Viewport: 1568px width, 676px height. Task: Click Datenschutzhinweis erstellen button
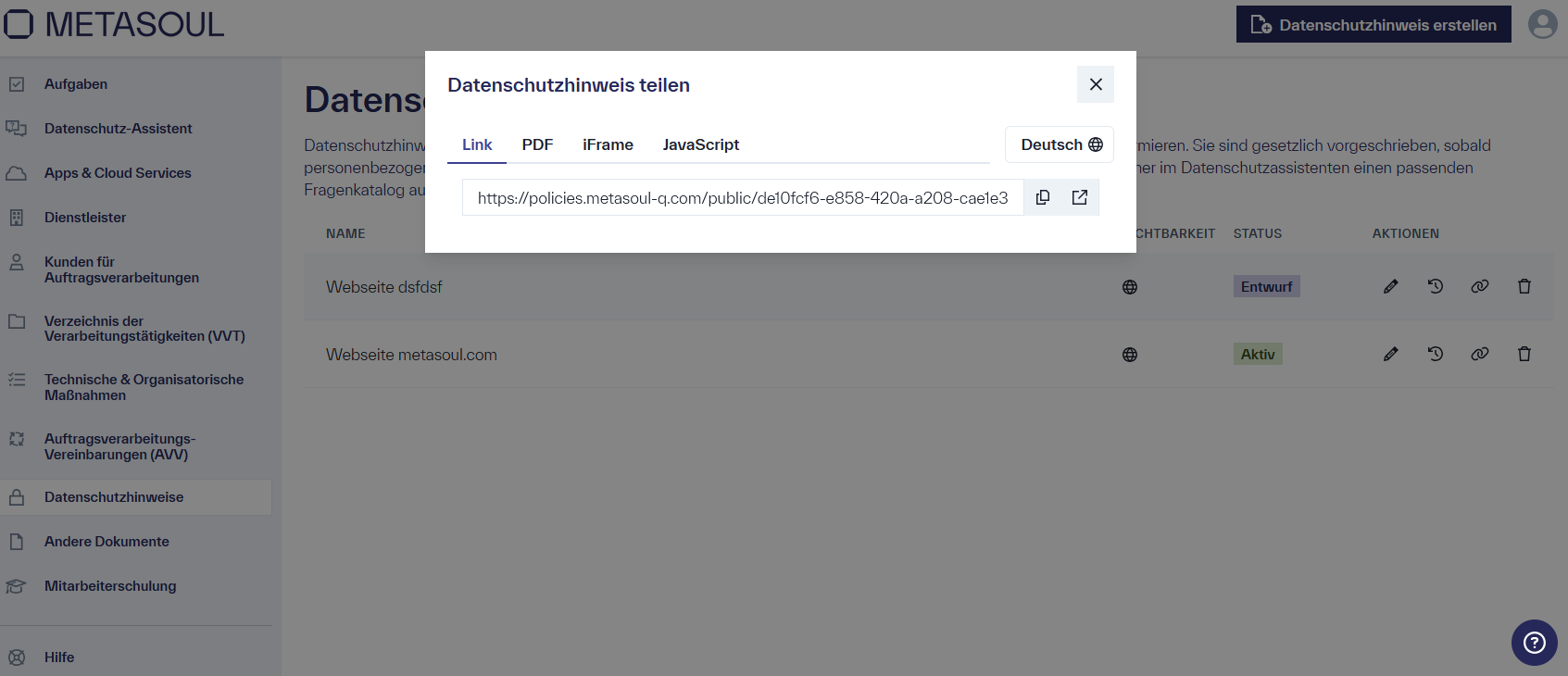[x=1374, y=24]
